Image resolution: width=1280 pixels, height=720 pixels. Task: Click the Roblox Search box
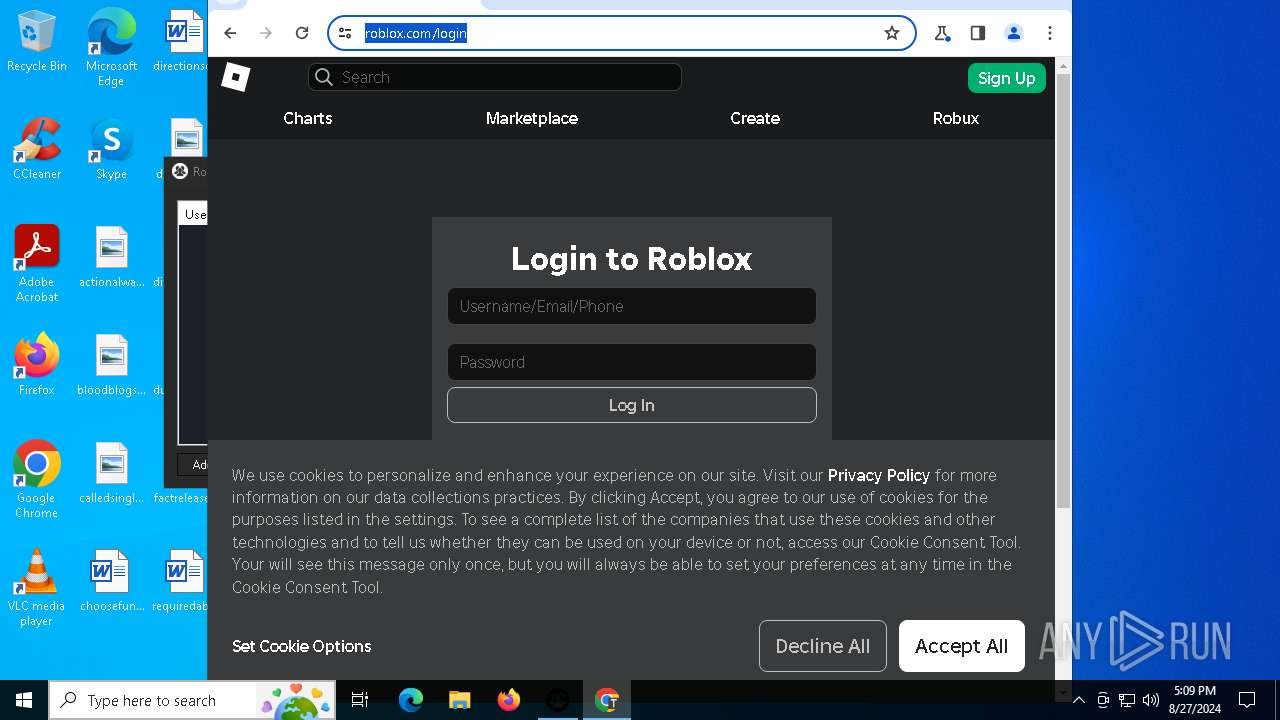pos(495,77)
